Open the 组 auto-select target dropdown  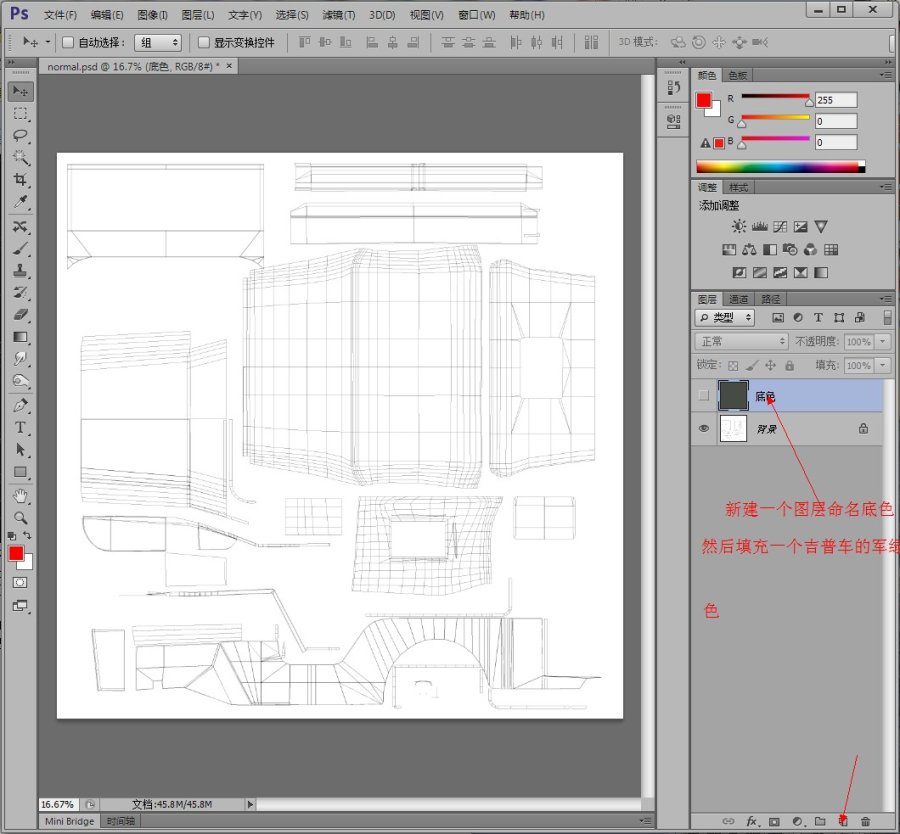point(159,43)
